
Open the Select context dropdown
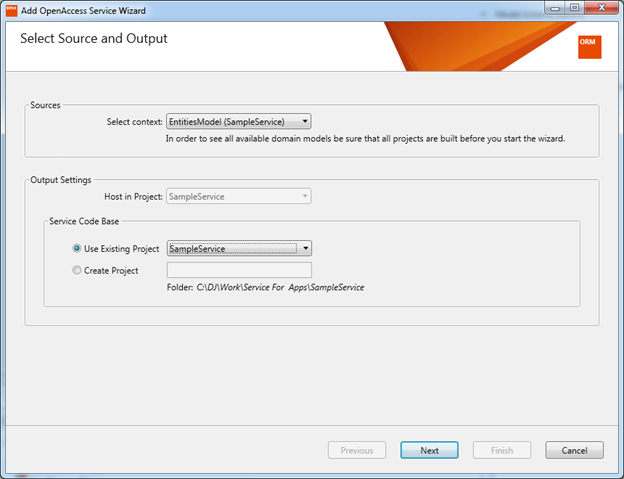pyautogui.click(x=239, y=121)
